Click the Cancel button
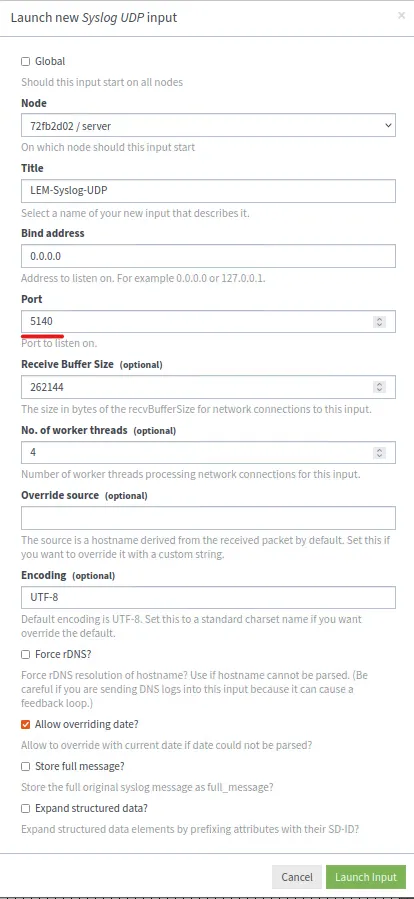The width and height of the screenshot is (414, 899). tap(297, 877)
